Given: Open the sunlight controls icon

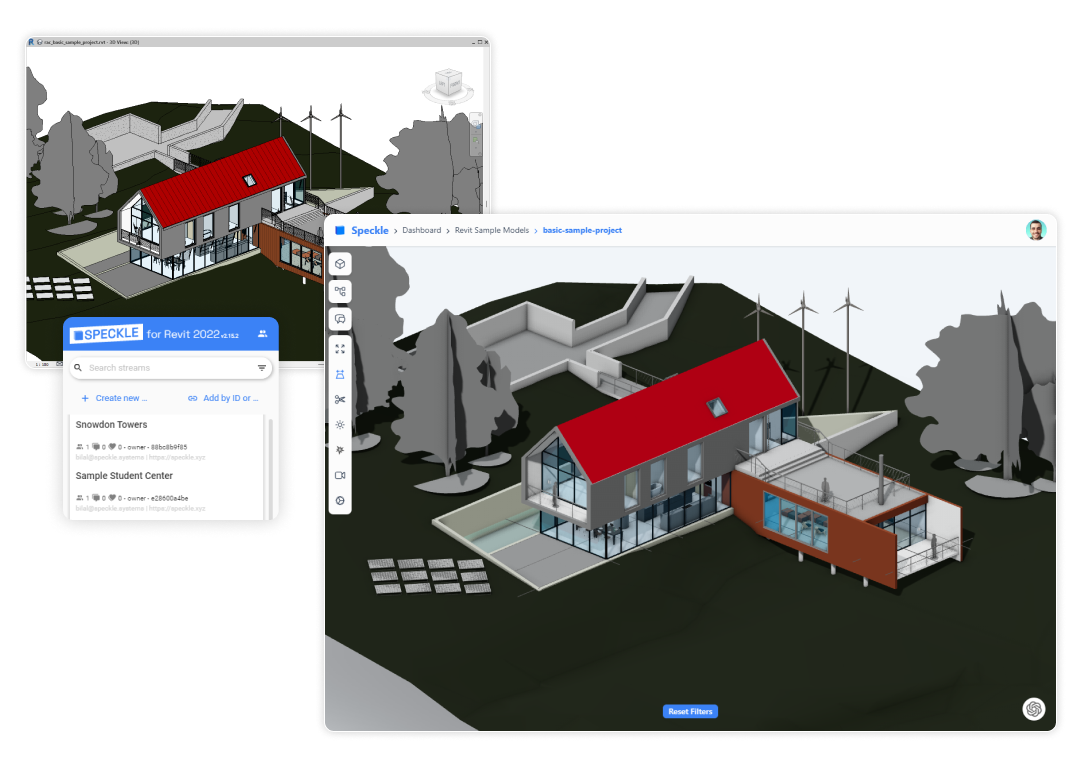Looking at the screenshot, I should point(340,424).
